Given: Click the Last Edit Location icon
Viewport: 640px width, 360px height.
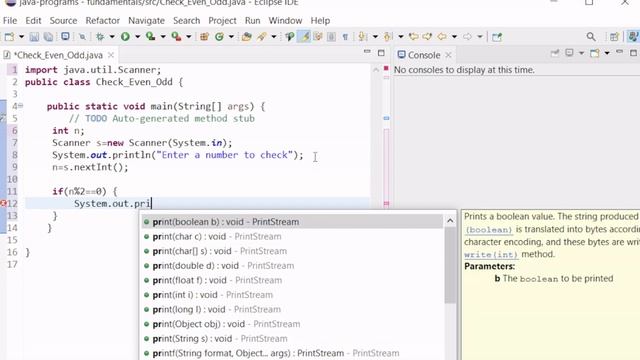Looking at the screenshot, I should pos(413,37).
